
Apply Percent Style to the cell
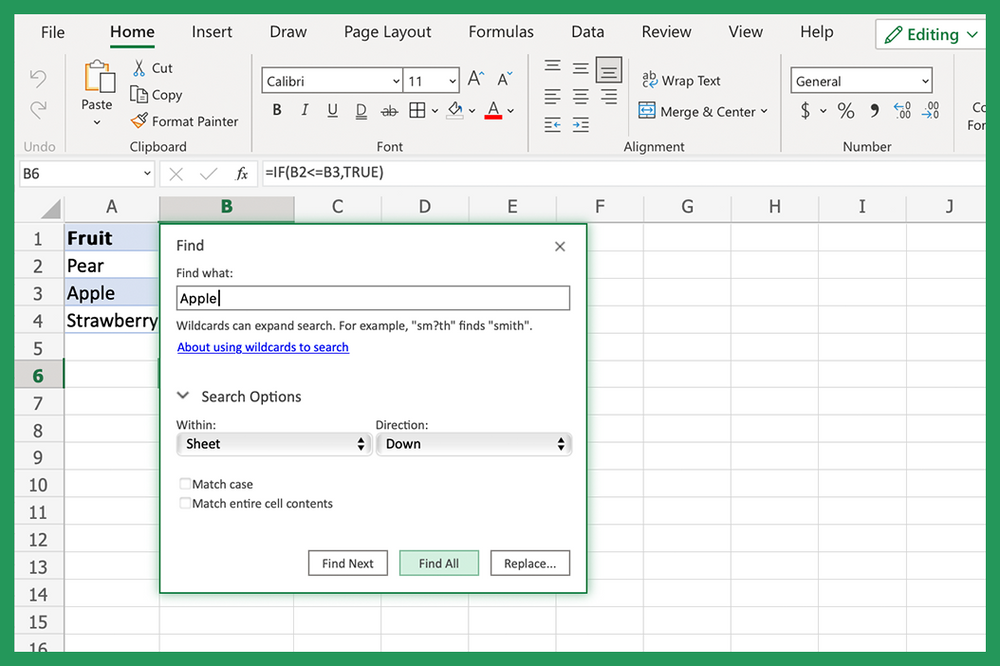click(x=845, y=111)
